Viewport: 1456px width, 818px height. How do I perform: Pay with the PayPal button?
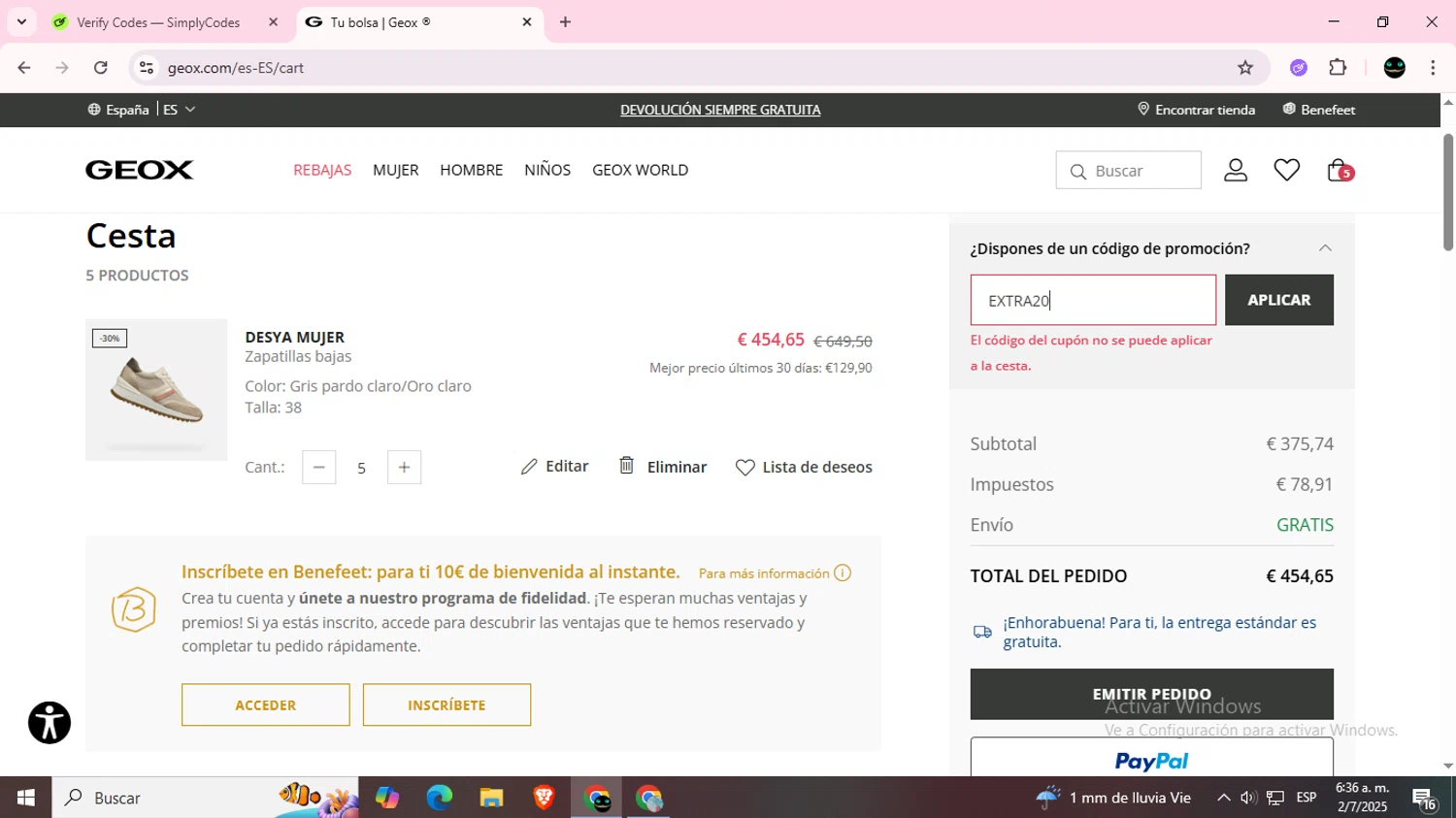[x=1151, y=758]
